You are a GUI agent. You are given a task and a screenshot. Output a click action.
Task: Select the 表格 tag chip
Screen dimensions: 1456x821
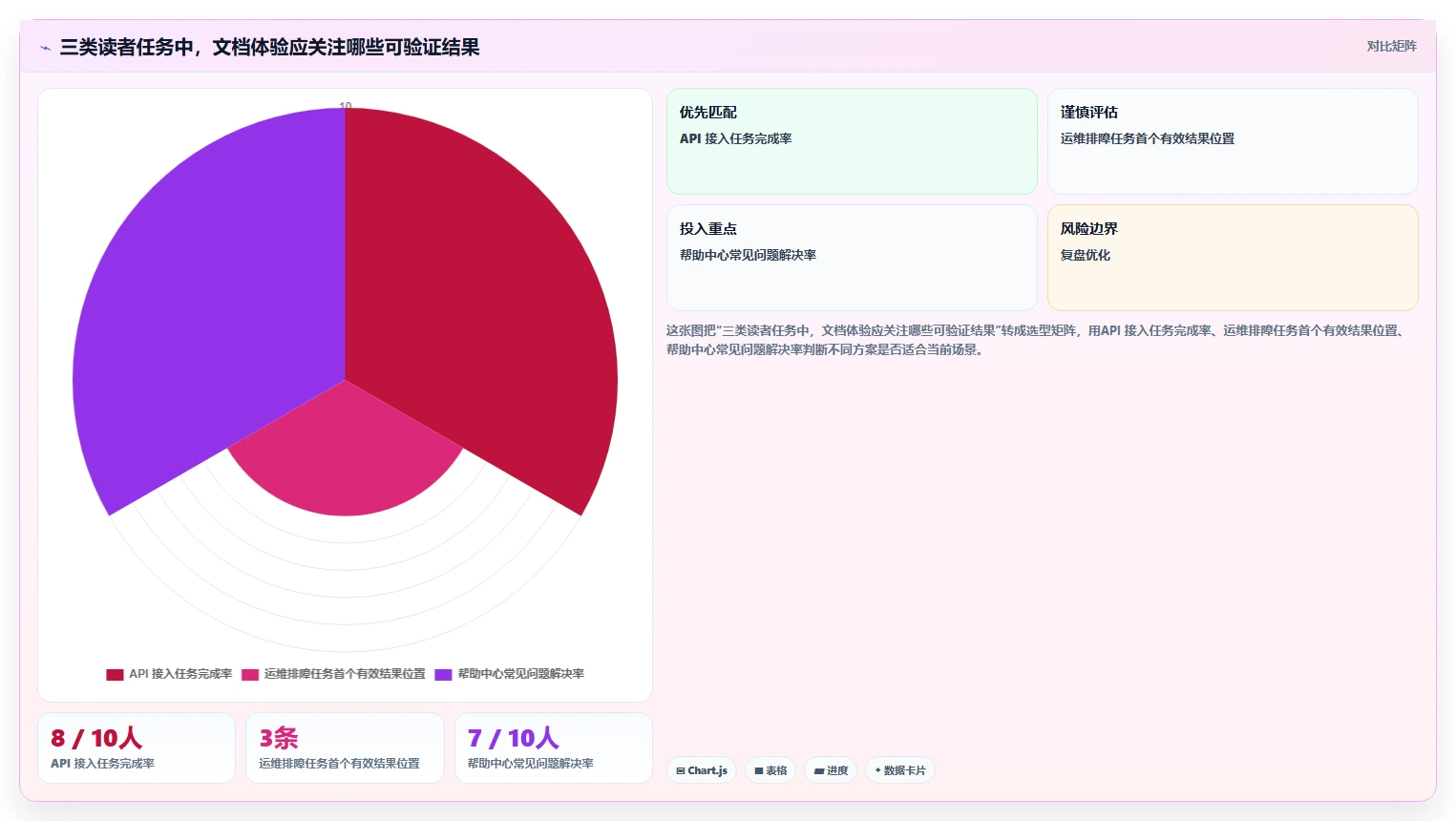coord(770,770)
